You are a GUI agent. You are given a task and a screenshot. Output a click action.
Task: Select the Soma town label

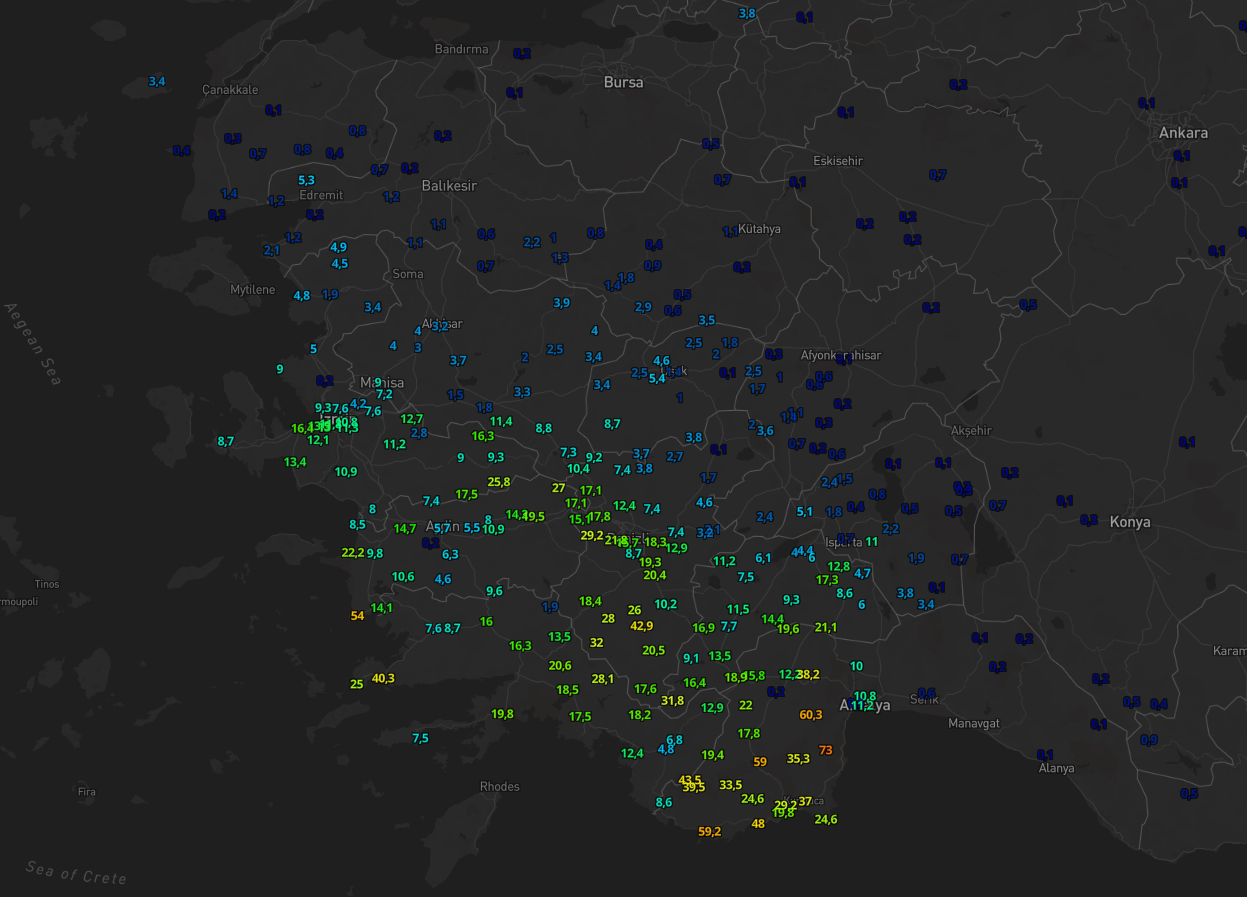click(x=408, y=274)
